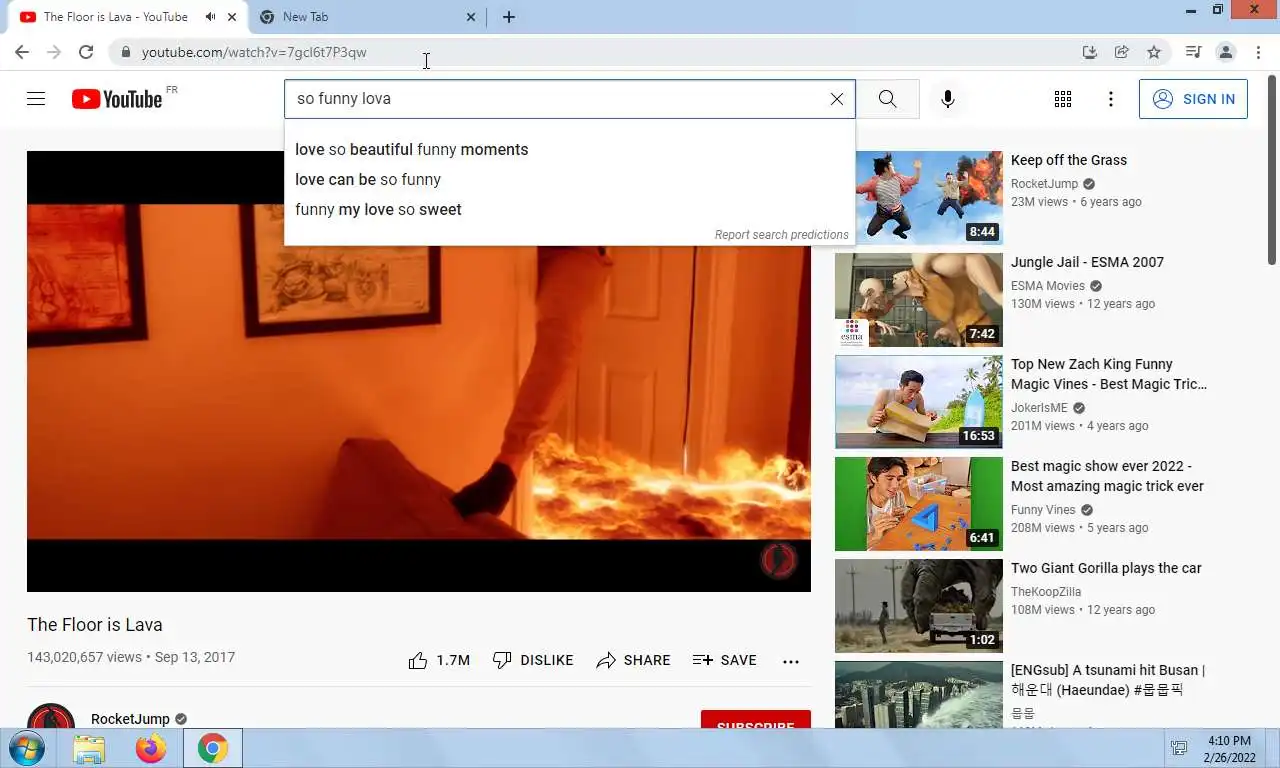Open Keep off the Grass thumbnail

coord(919,197)
